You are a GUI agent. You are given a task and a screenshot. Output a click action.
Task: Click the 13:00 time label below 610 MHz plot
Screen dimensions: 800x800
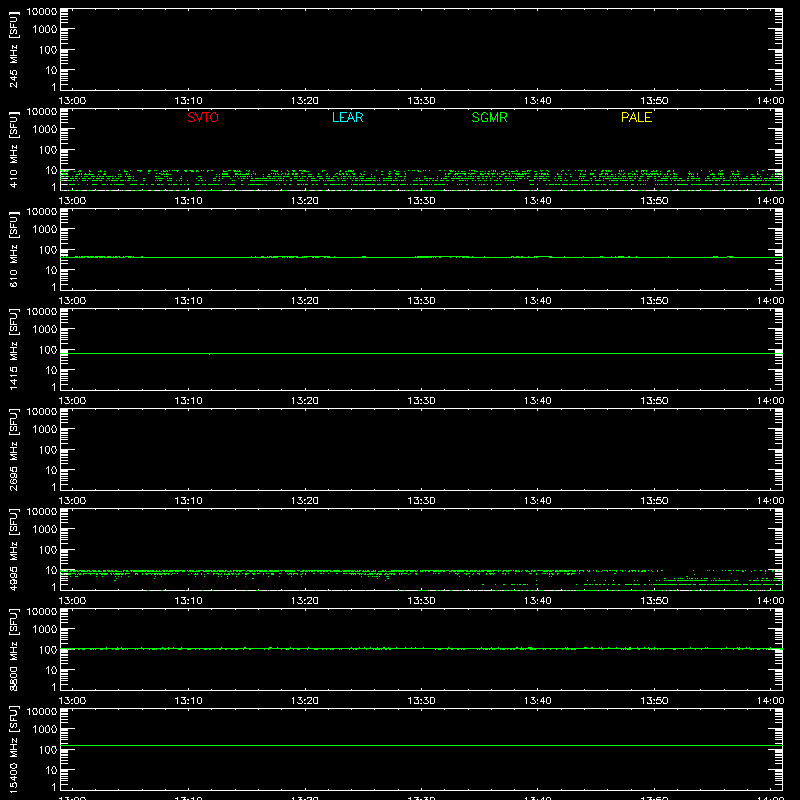(x=72, y=301)
